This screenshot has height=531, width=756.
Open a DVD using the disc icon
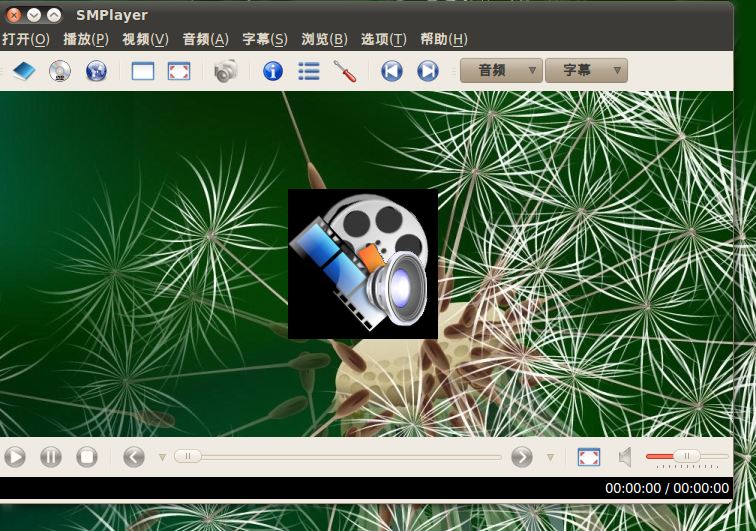click(x=60, y=71)
